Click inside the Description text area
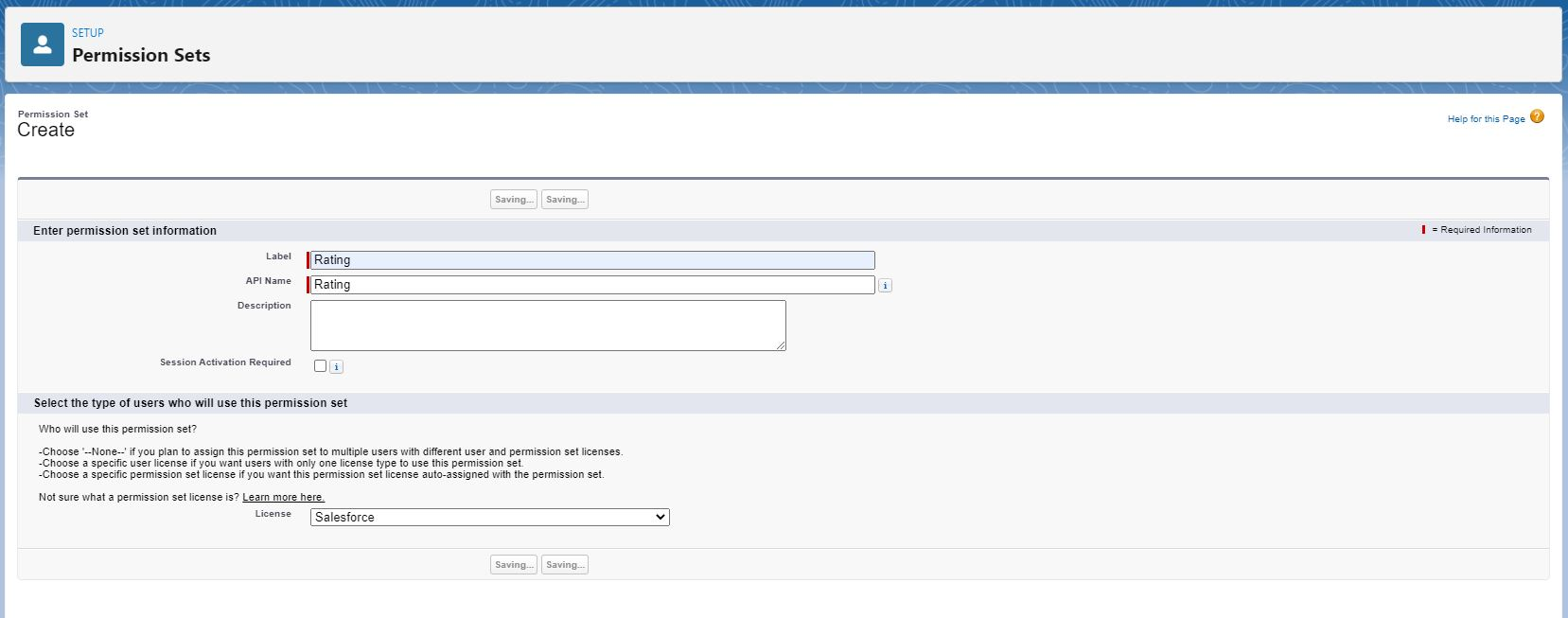 [x=548, y=326]
